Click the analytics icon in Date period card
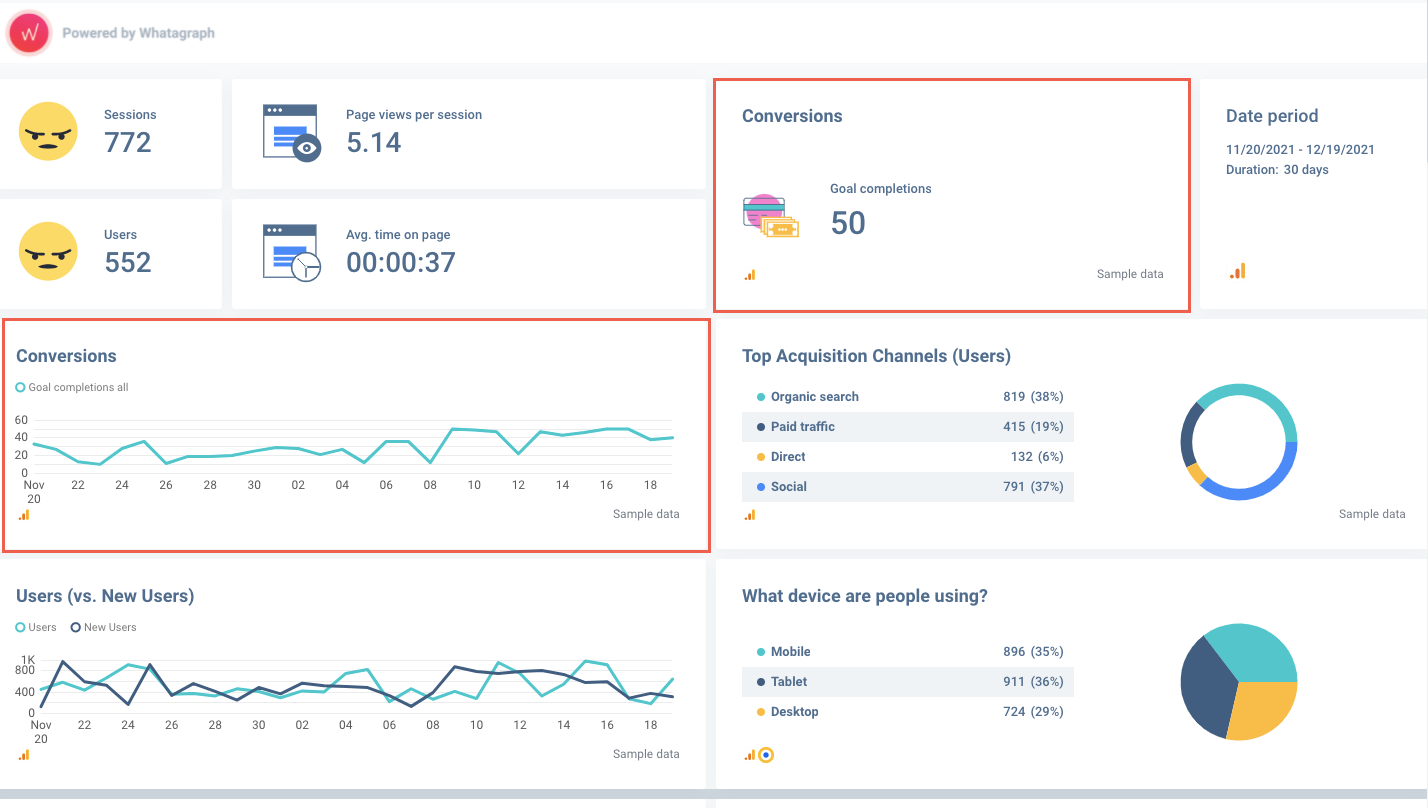1428x808 pixels. click(1238, 271)
